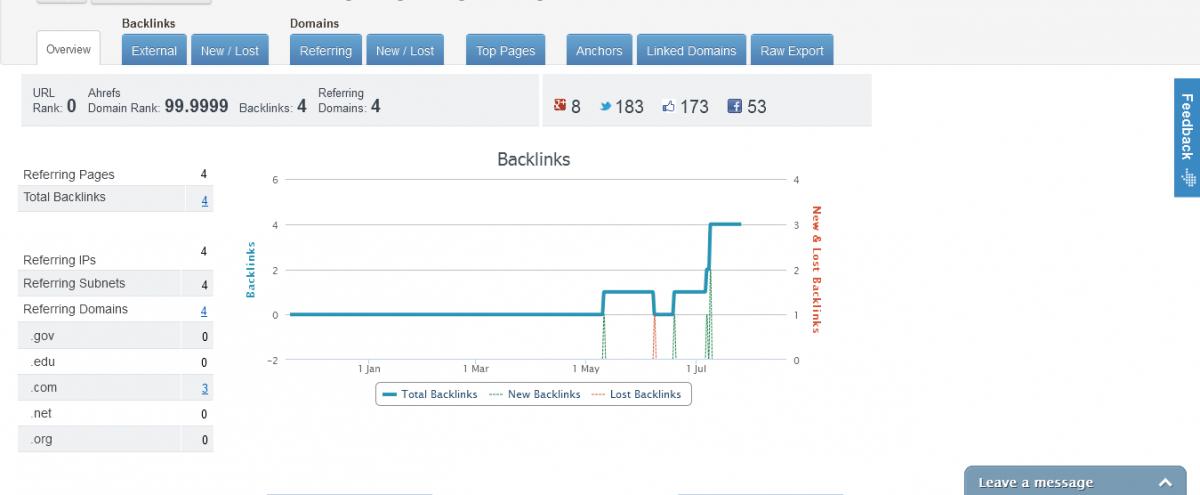The image size is (1200, 495).
Task: Toggle Lost Backlinks series in legend
Action: [637, 394]
